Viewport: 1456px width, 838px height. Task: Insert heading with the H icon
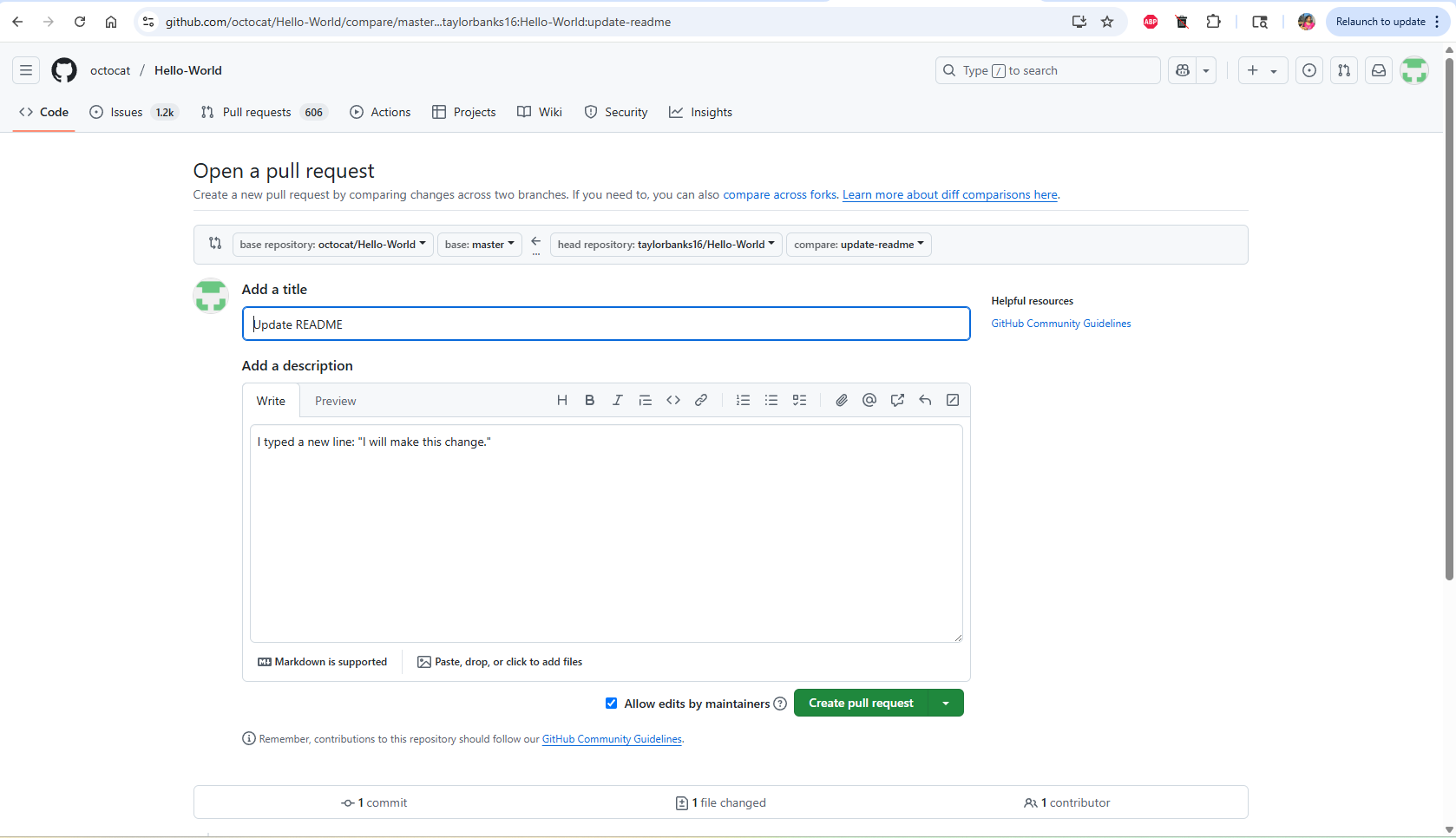point(562,400)
